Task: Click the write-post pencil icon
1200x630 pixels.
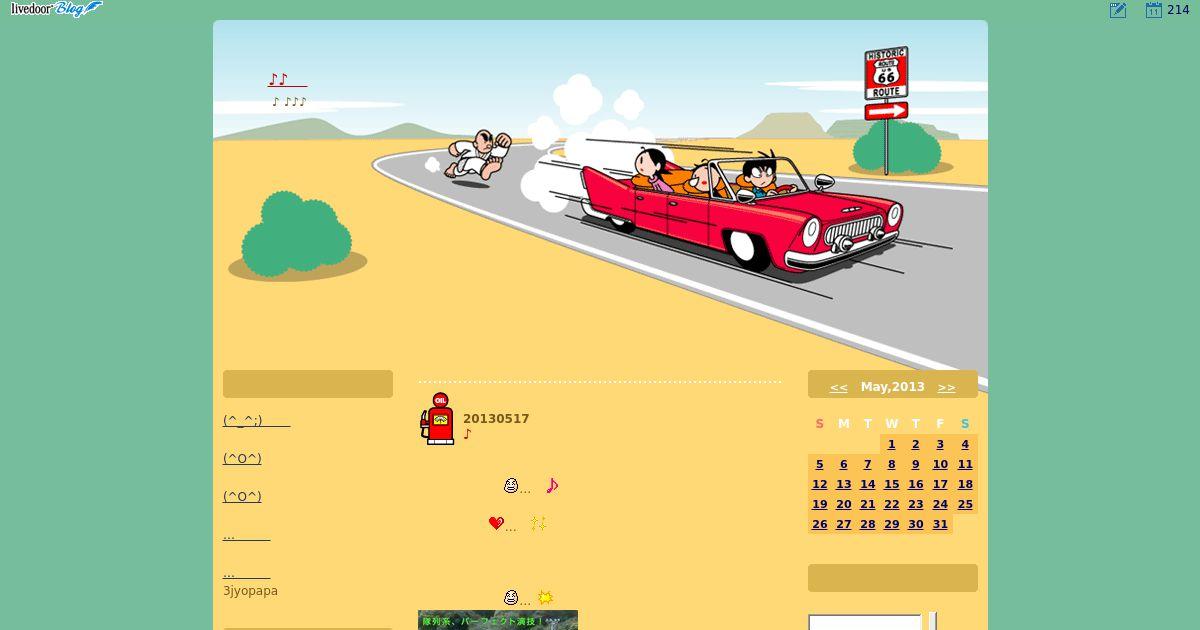Action: (1118, 10)
